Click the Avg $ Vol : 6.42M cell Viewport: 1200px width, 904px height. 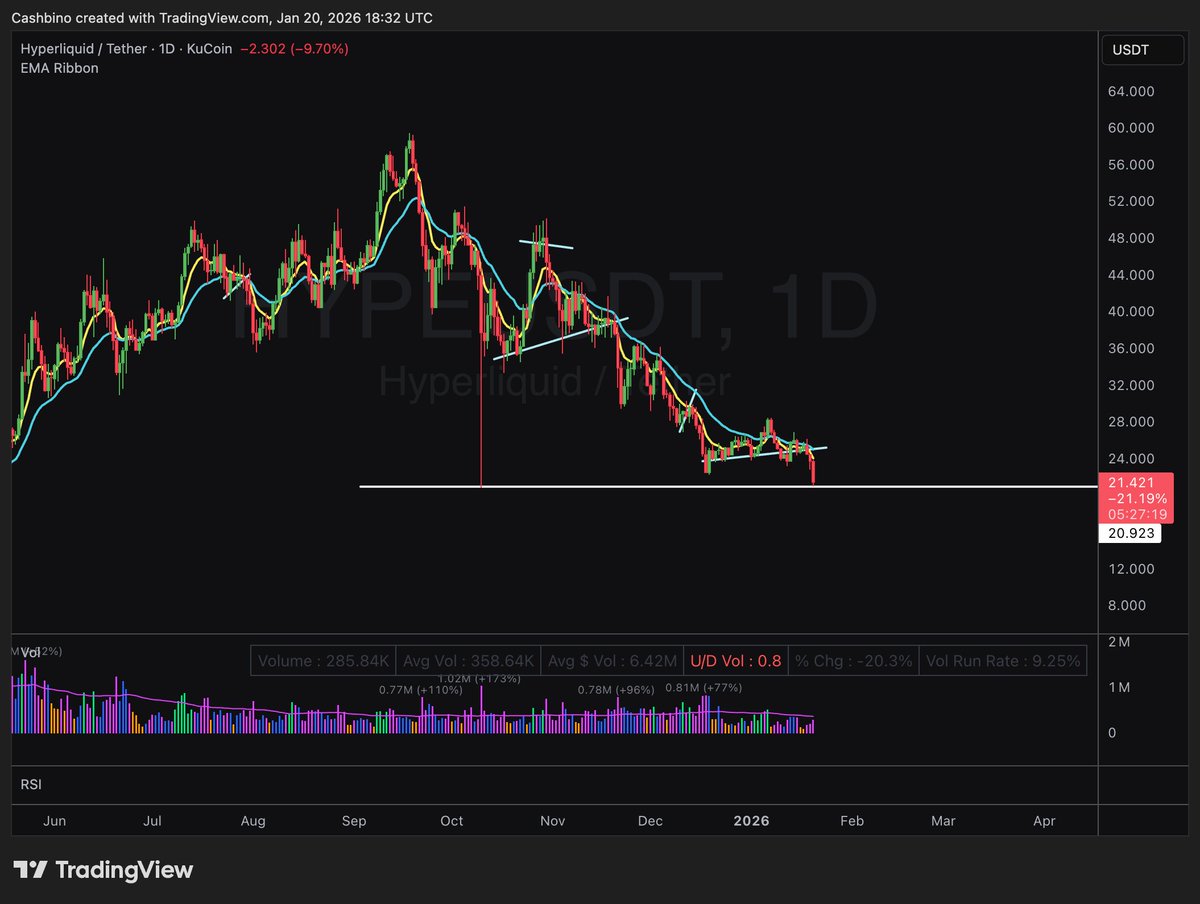tap(611, 661)
